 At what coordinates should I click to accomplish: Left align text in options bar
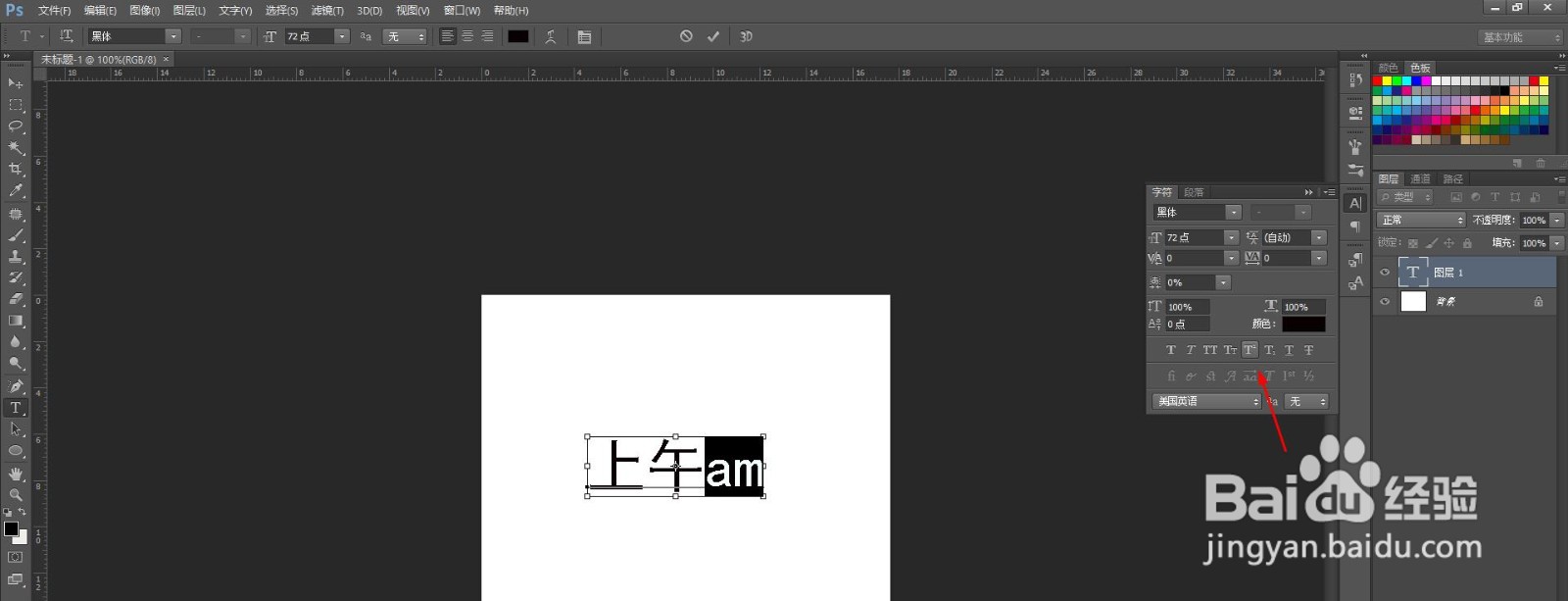pyautogui.click(x=448, y=36)
